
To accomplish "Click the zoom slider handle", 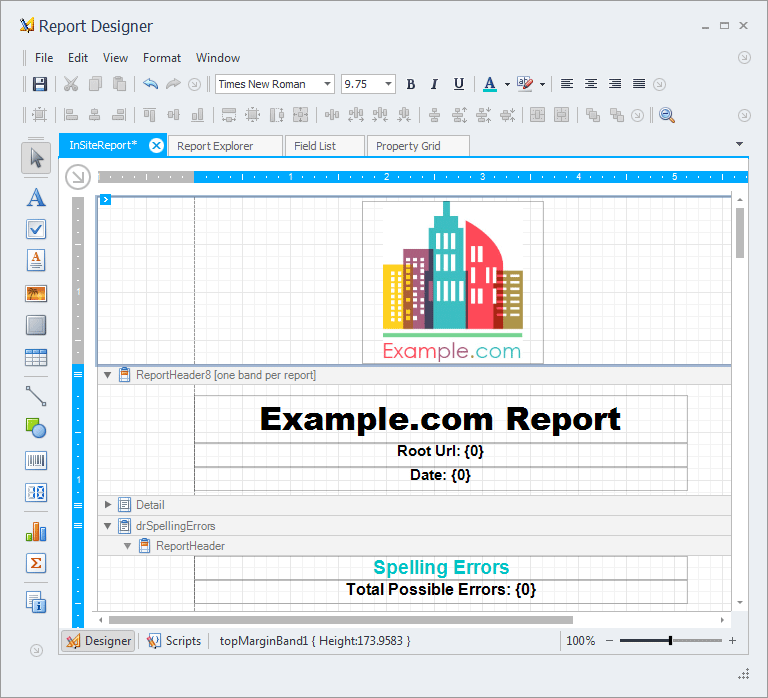I will (671, 641).
